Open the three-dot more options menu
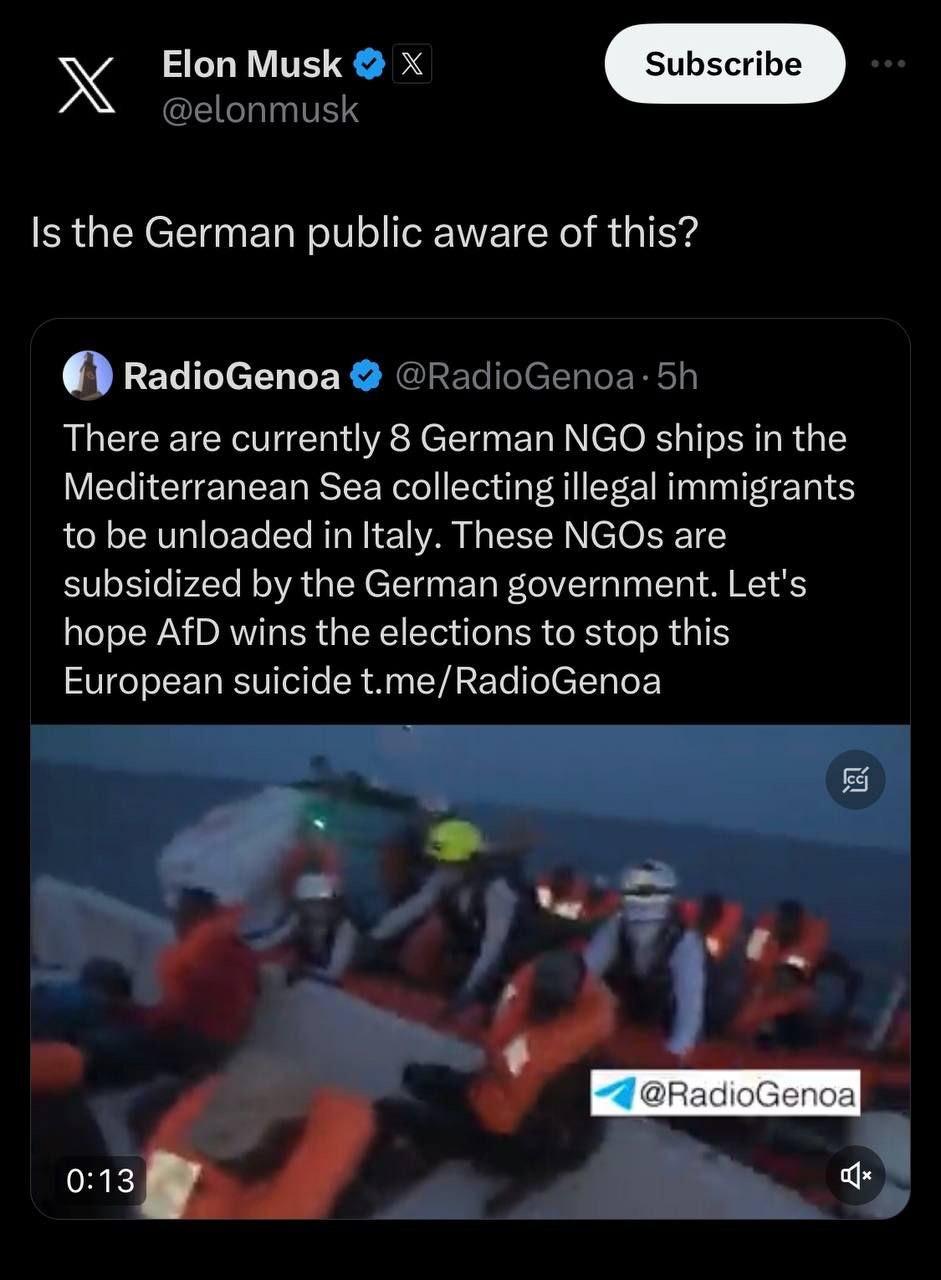Viewport: 941px width, 1280px height. (x=888, y=63)
